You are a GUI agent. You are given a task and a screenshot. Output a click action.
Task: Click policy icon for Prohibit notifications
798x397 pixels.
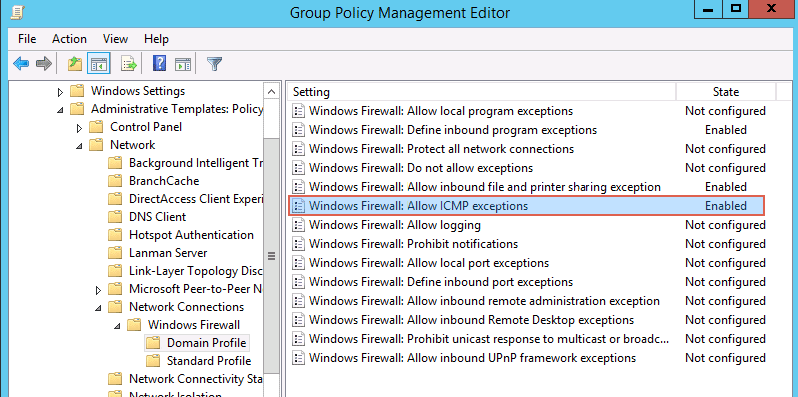[298, 244]
